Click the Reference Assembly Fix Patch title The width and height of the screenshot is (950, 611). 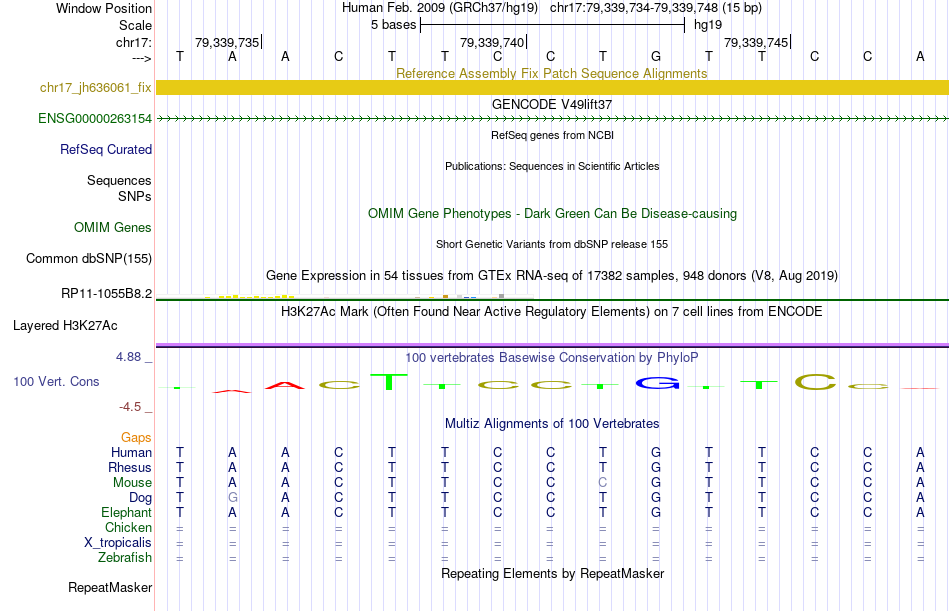552,73
